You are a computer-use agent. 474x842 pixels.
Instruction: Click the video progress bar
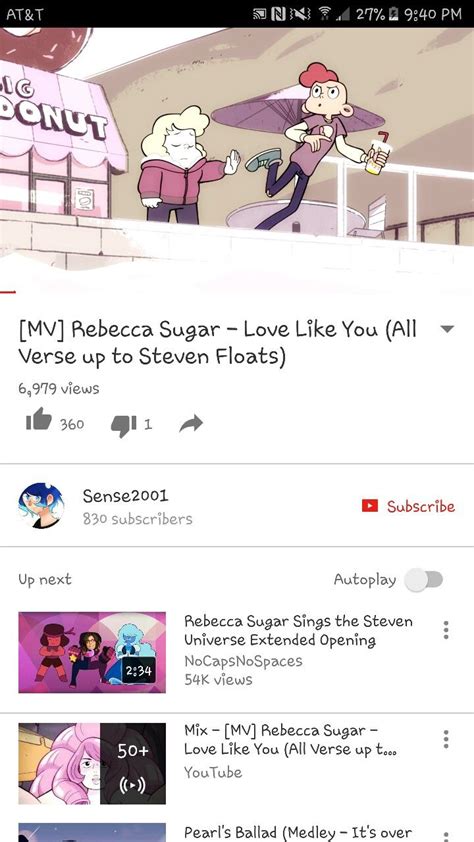pyautogui.click(x=237, y=292)
